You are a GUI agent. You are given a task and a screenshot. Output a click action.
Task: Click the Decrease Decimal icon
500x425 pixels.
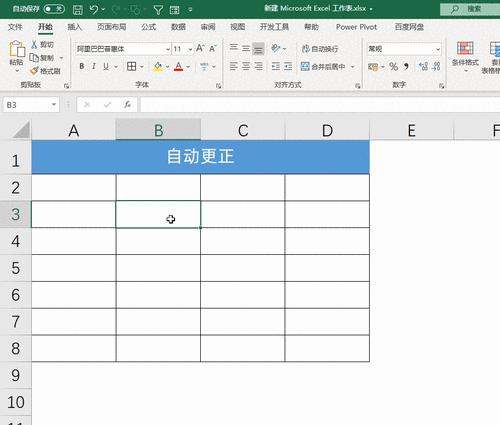pos(436,66)
